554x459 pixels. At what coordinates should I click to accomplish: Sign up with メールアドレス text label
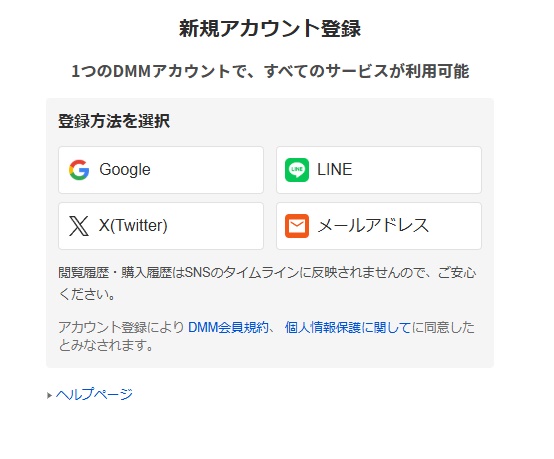(x=373, y=225)
